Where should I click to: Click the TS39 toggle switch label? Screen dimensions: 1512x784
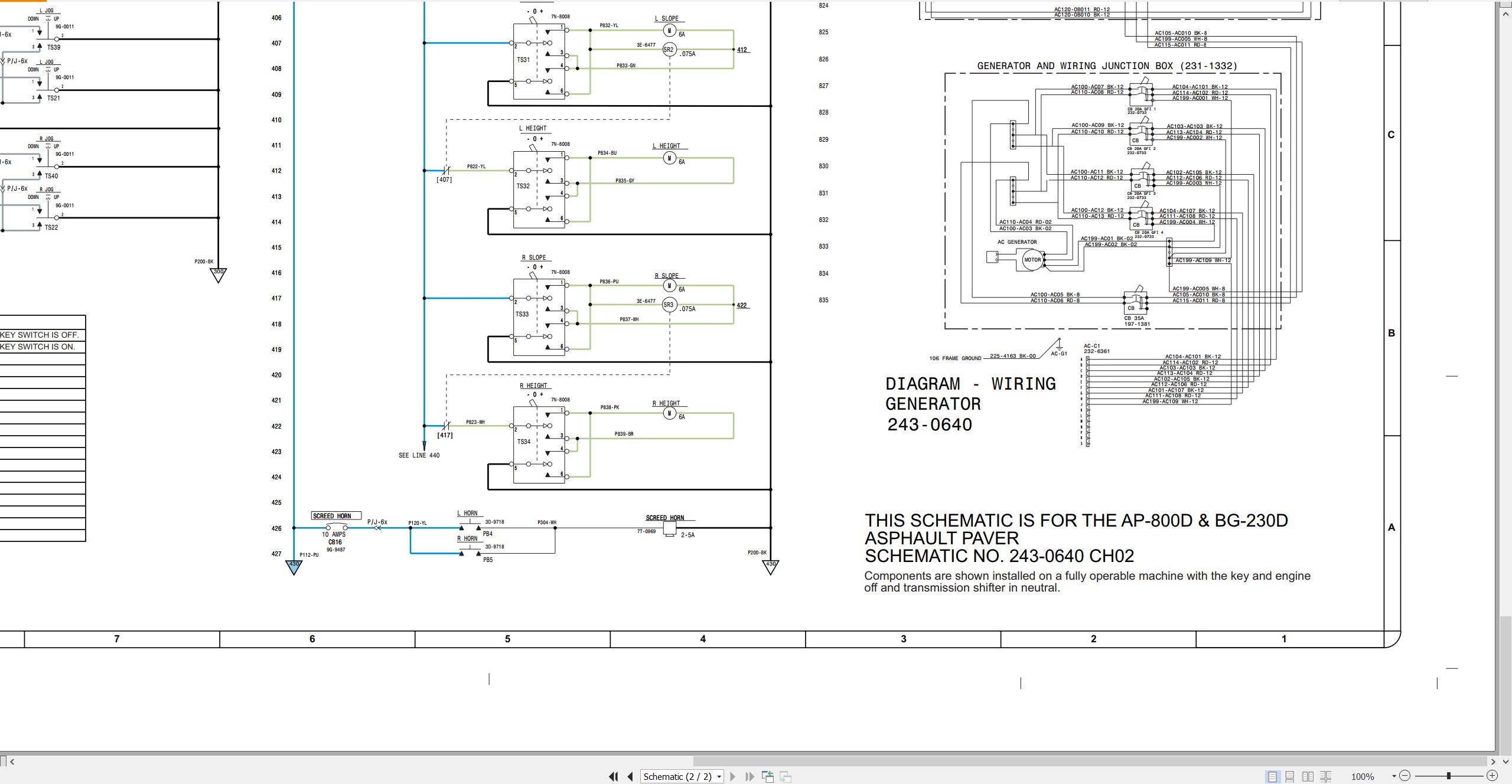(x=53, y=47)
